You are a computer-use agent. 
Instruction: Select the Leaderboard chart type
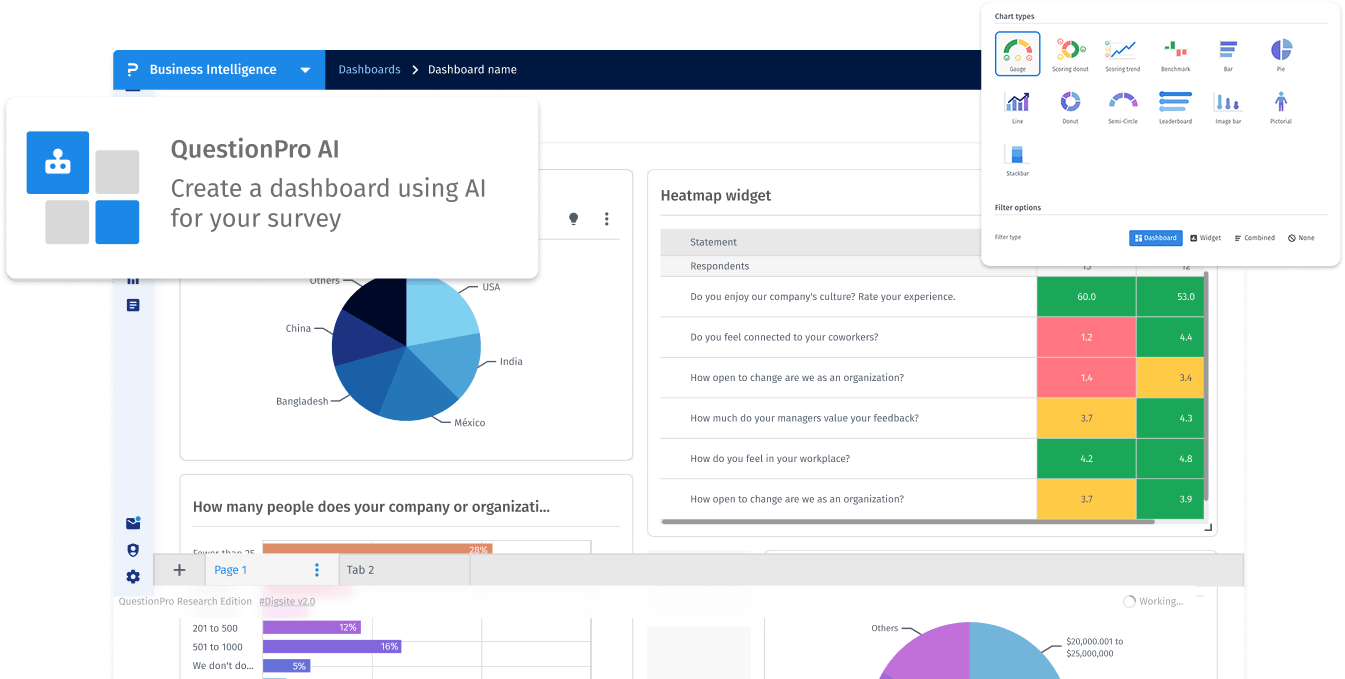1175,105
